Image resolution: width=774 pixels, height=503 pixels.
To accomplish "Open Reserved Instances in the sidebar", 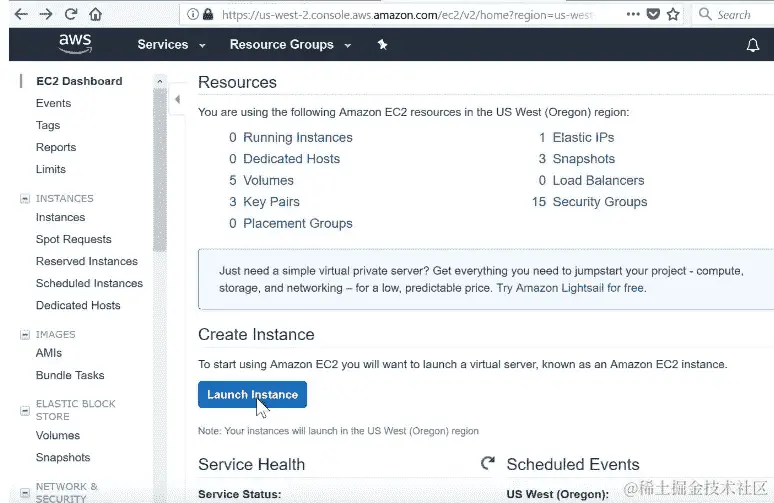I will click(86, 261).
